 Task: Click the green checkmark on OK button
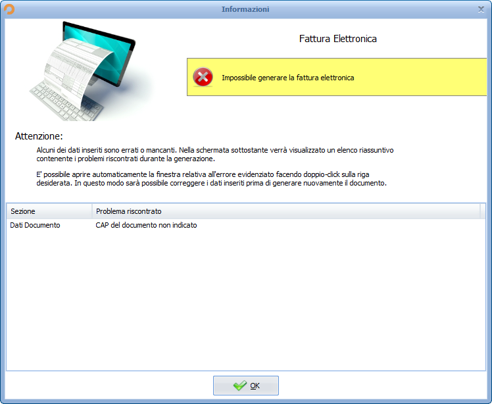pos(240,386)
